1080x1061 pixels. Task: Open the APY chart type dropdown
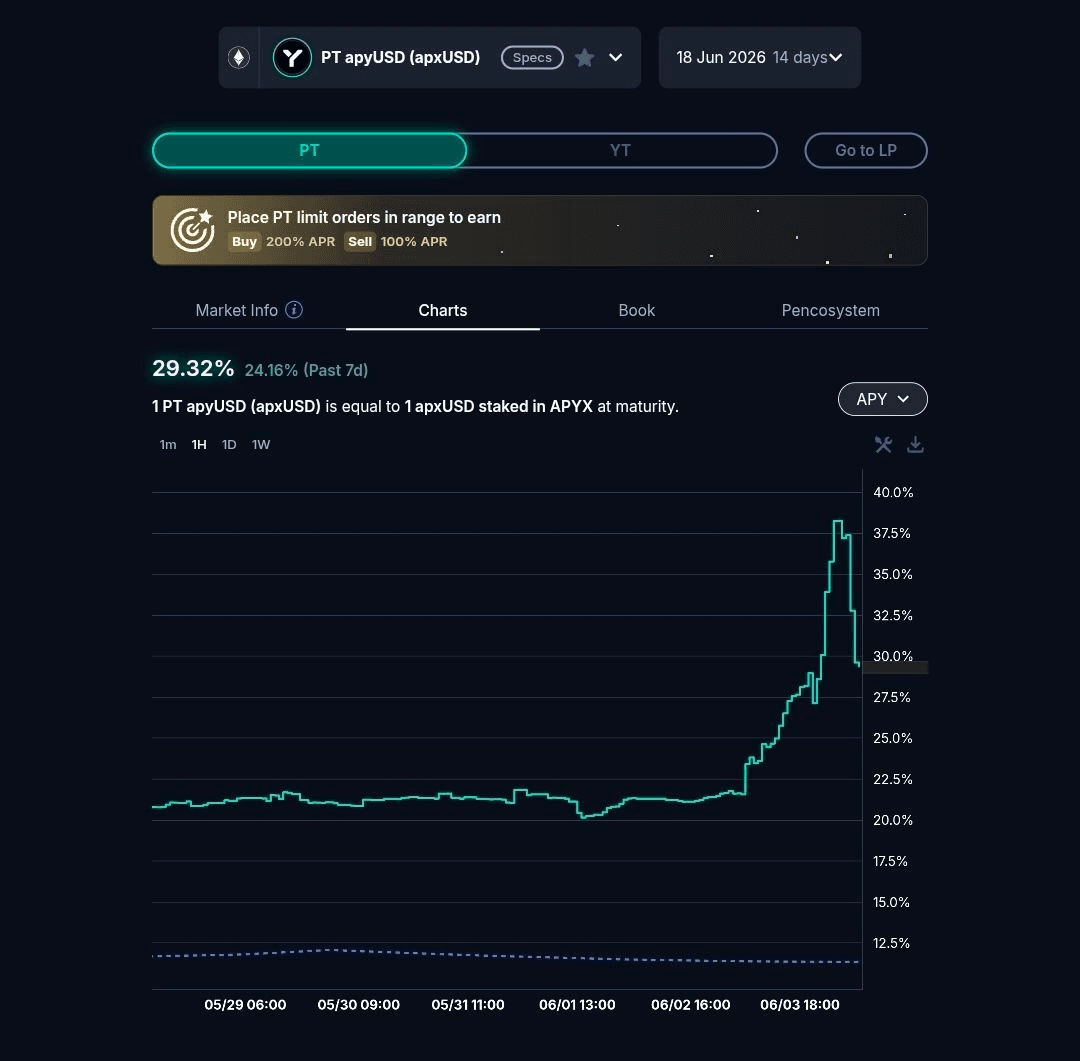882,399
